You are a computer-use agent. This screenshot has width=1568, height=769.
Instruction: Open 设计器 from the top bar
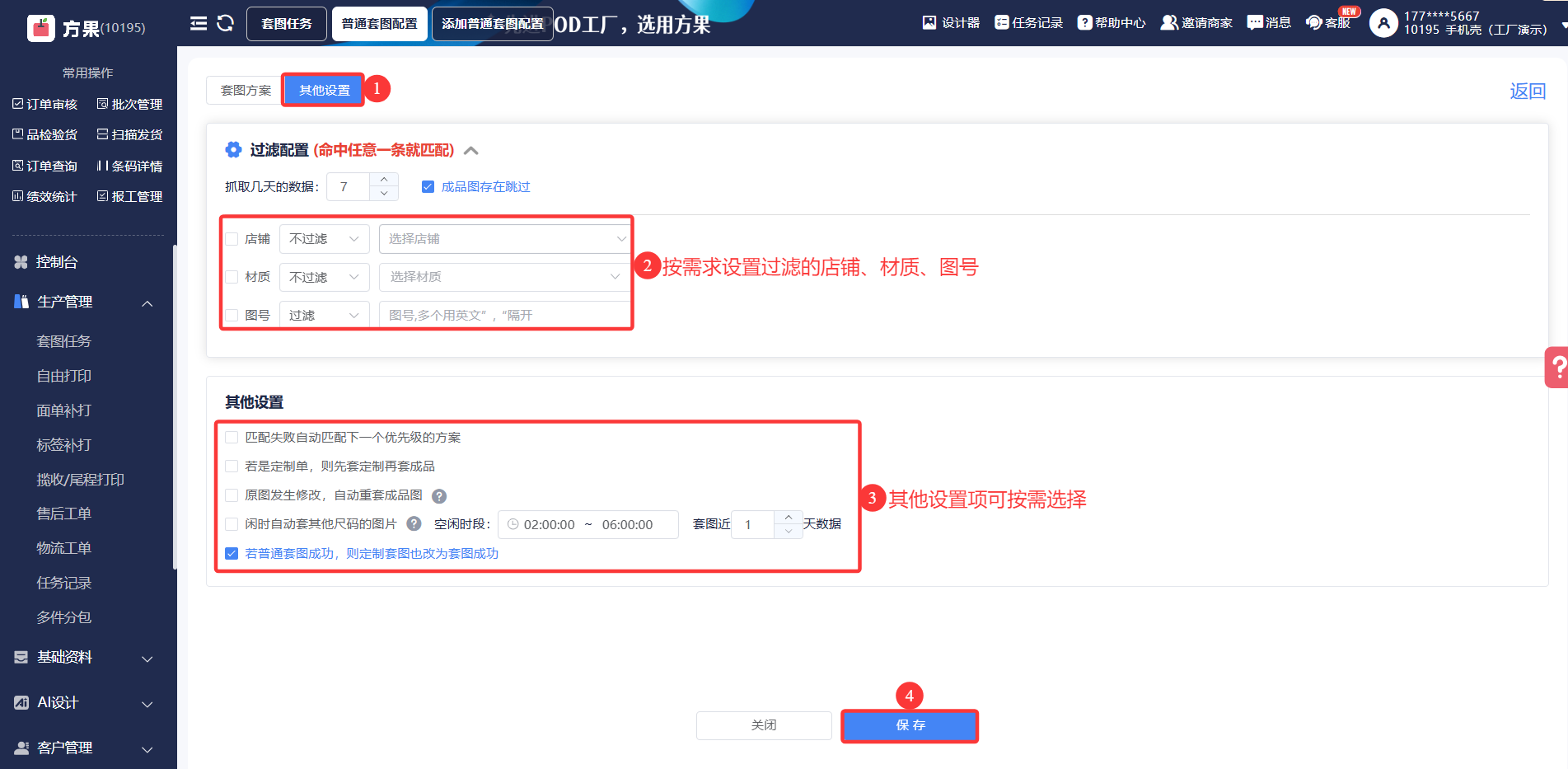point(951,22)
